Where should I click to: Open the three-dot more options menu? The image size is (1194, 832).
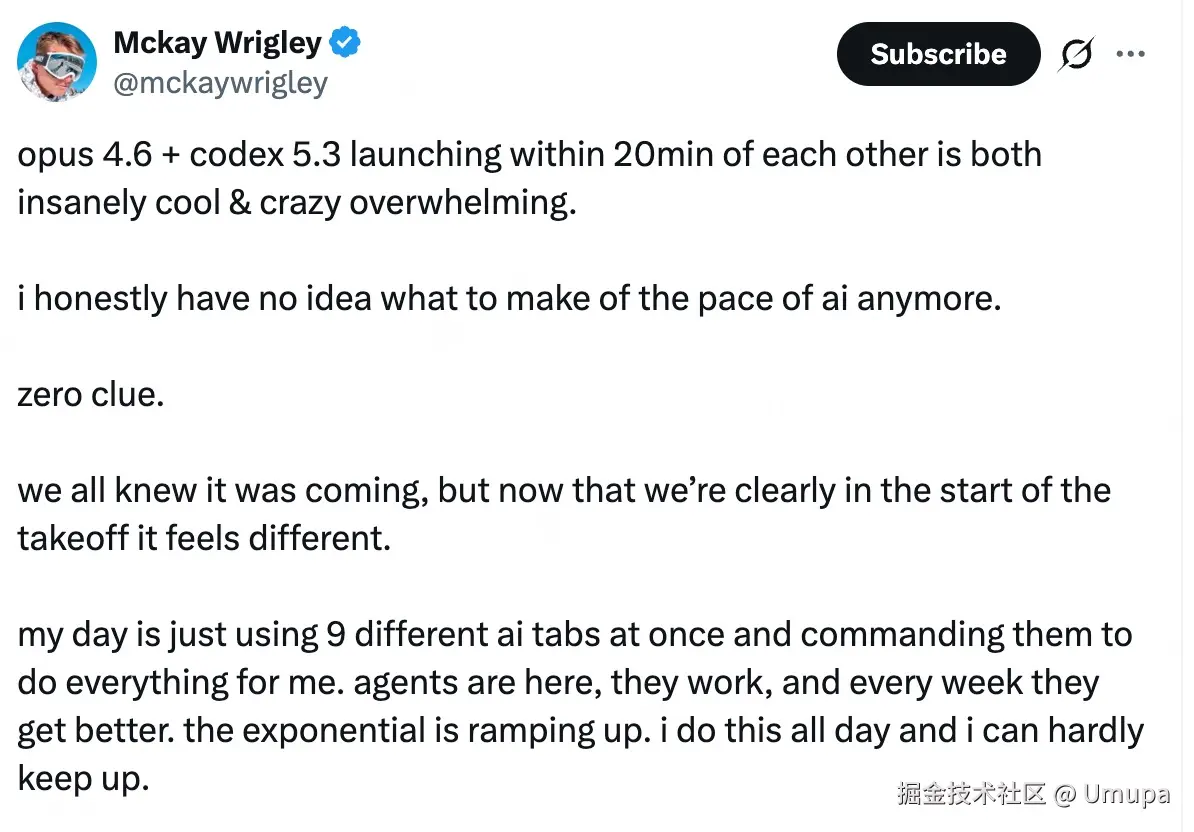(x=1130, y=54)
